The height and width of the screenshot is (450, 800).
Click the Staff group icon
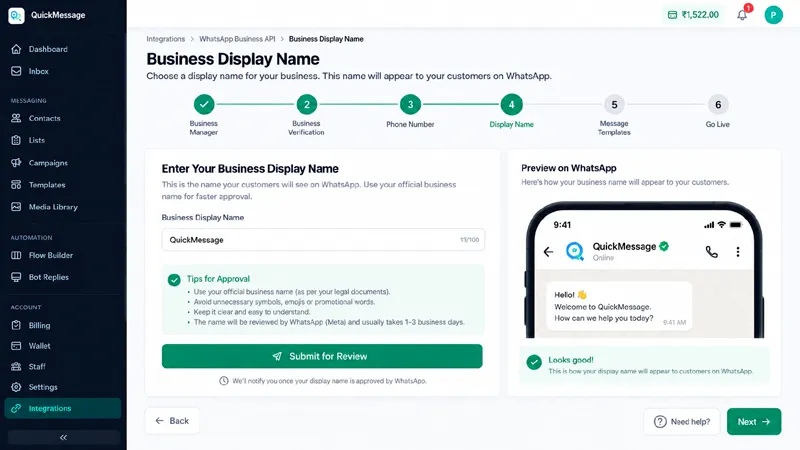point(16,366)
